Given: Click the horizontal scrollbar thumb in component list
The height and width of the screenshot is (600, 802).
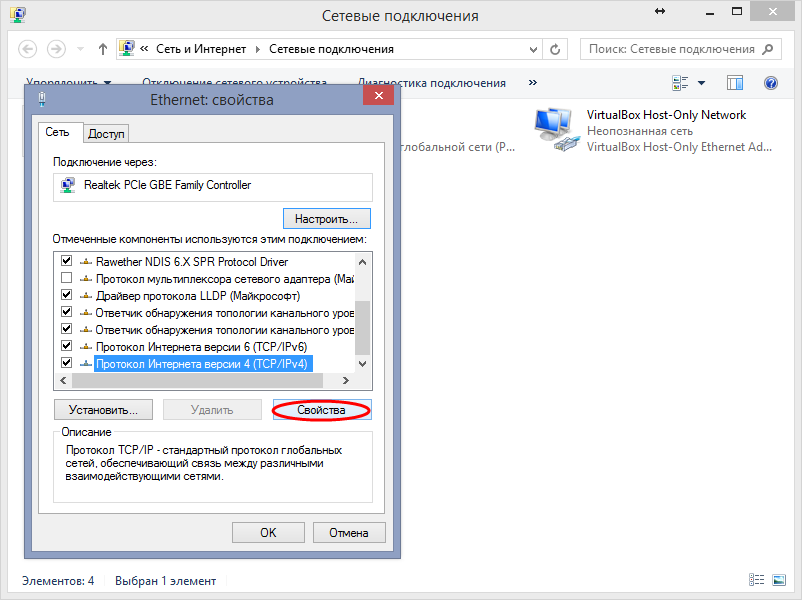Looking at the screenshot, I should pyautogui.click(x=197, y=381).
